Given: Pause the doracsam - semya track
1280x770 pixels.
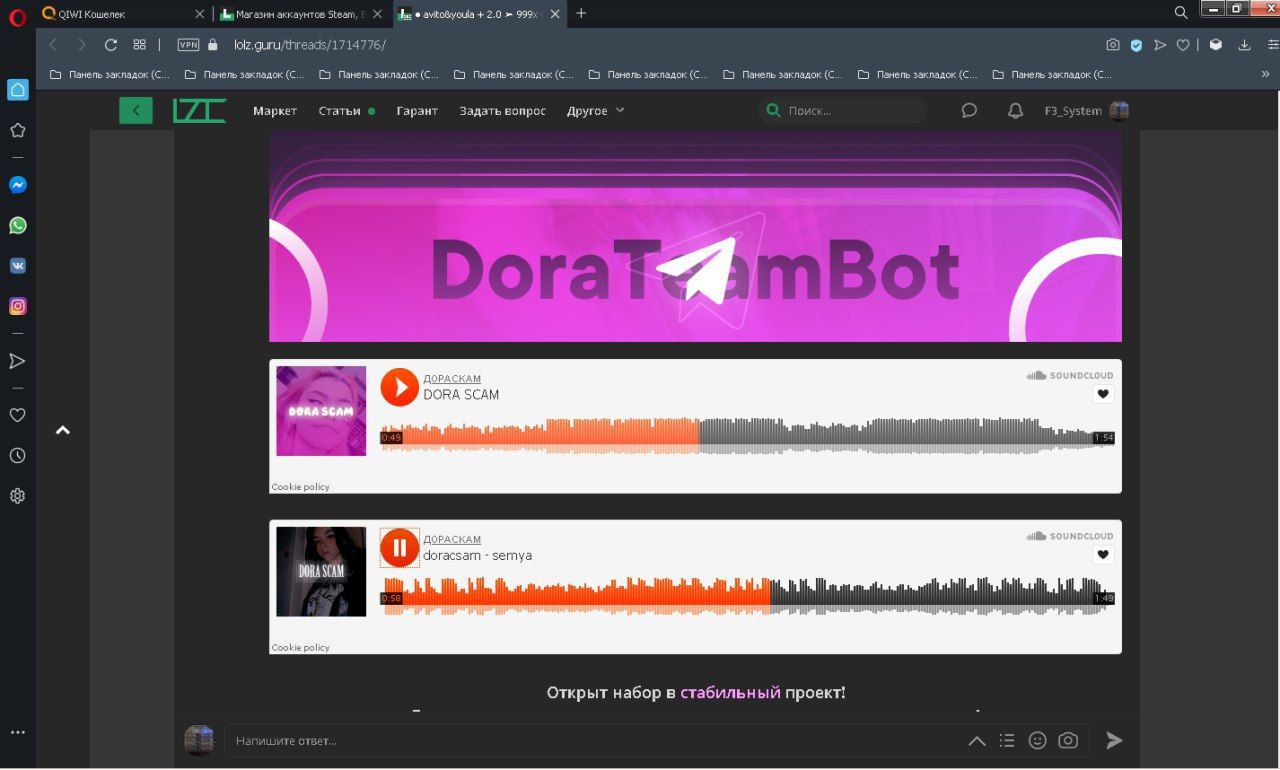Looking at the screenshot, I should tap(399, 548).
